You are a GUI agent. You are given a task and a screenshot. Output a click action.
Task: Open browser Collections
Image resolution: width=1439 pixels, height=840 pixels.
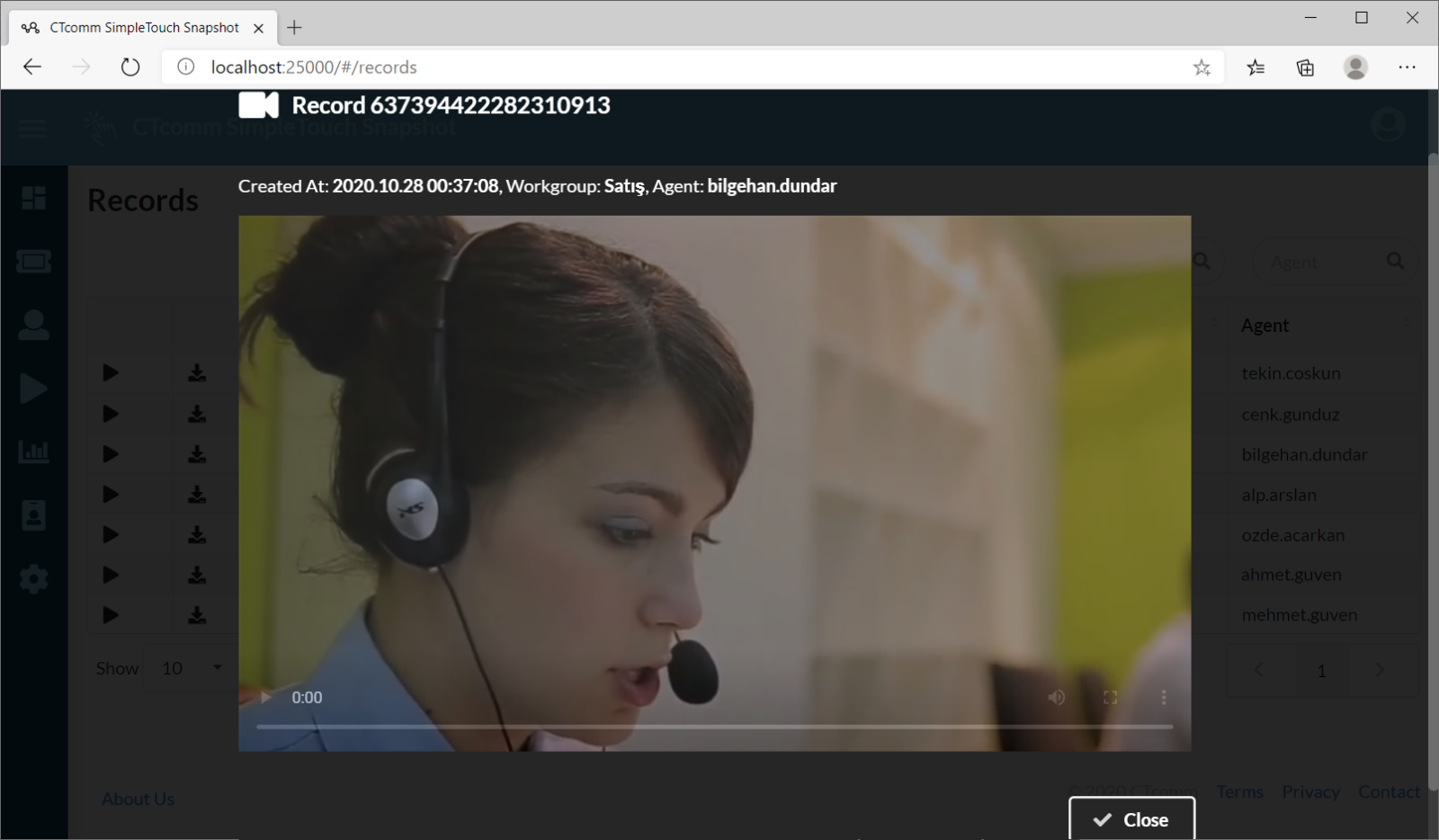click(x=1305, y=67)
